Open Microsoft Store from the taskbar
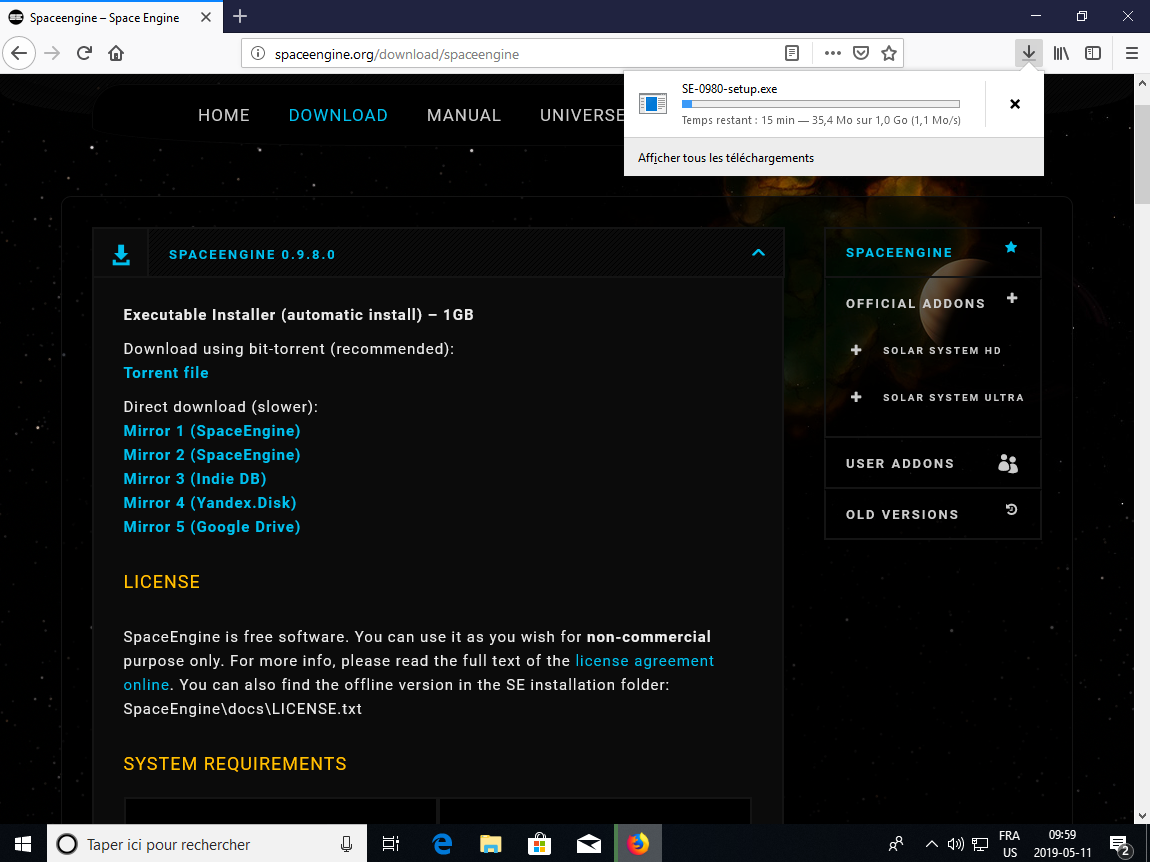Screen dimensions: 1150x862 [x=539, y=844]
